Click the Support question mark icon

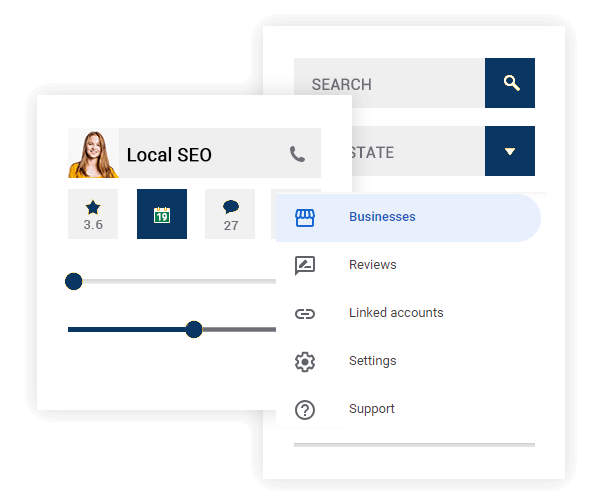point(305,410)
